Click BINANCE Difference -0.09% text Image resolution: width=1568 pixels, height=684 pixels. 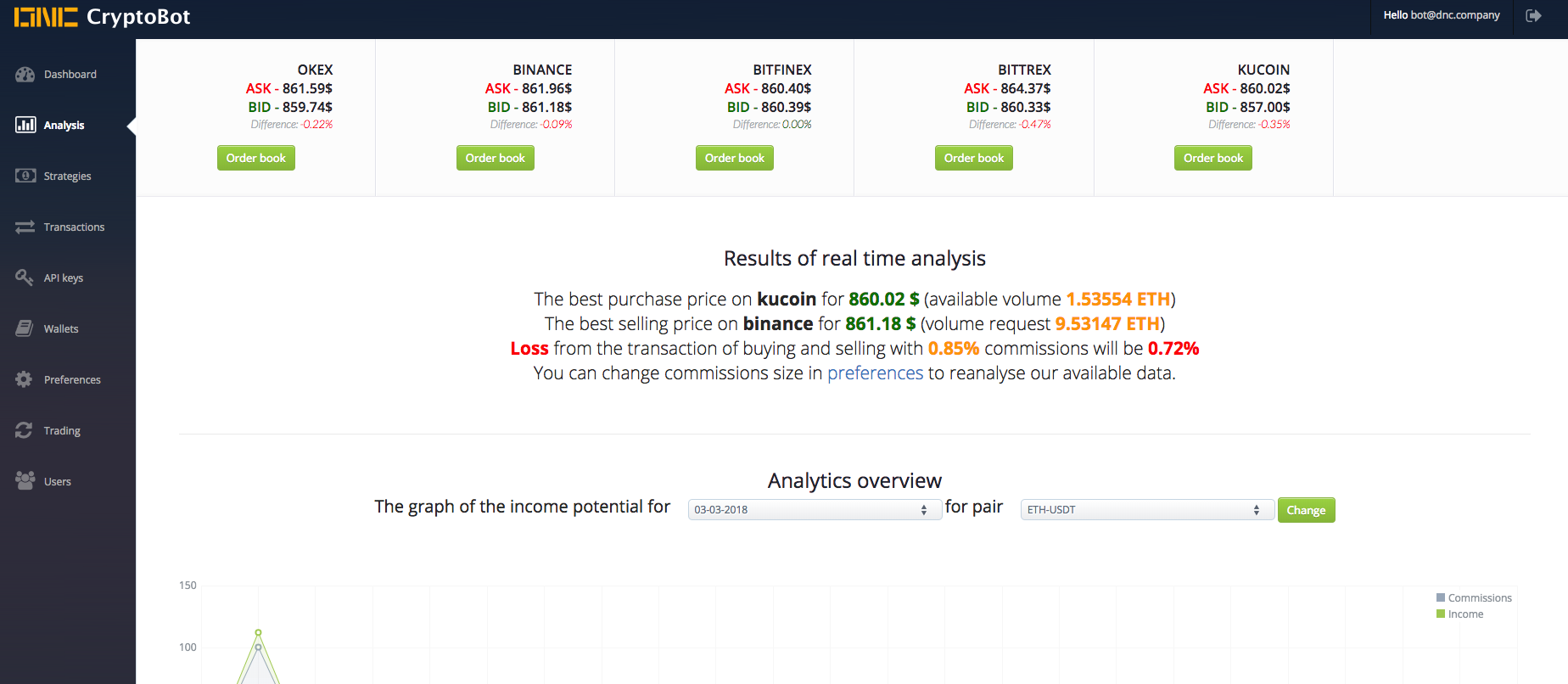(530, 125)
